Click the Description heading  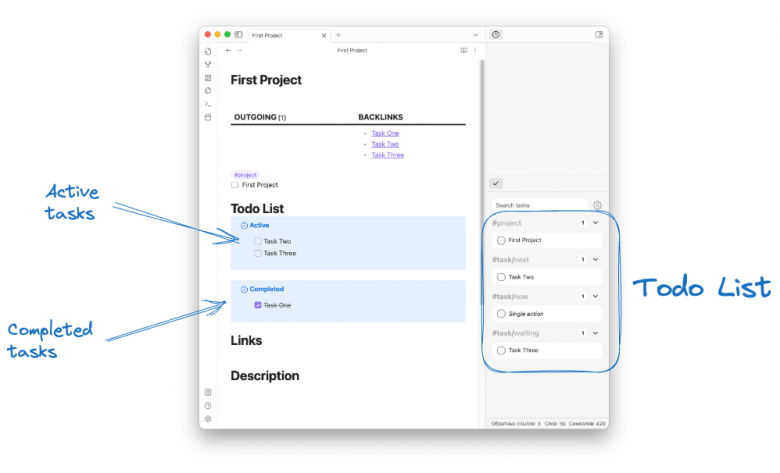pos(265,376)
